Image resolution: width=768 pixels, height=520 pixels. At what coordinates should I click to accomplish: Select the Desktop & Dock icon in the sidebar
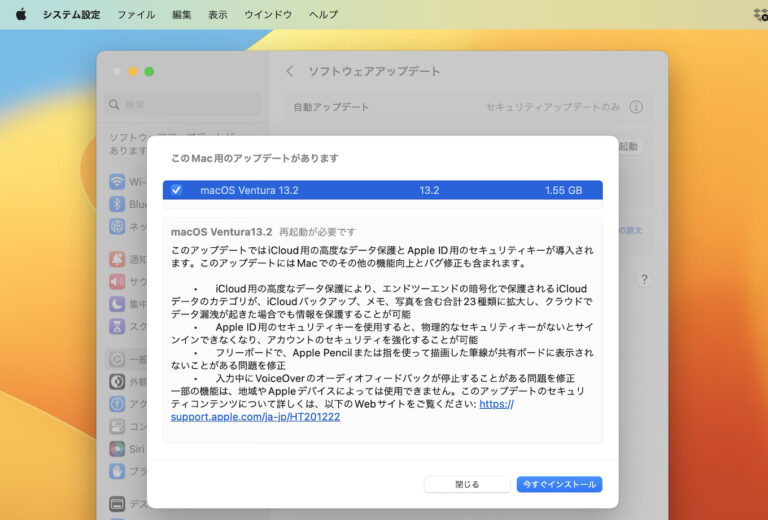click(x=117, y=503)
